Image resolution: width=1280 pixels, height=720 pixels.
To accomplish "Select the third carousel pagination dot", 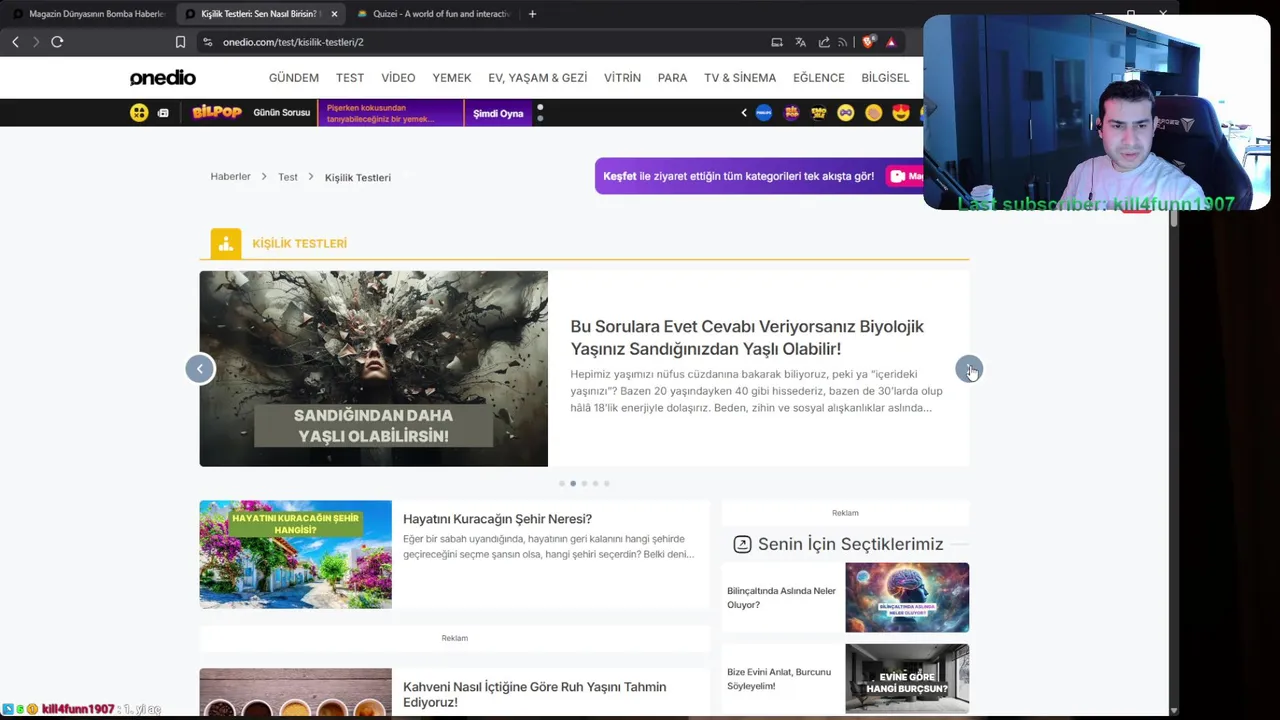I will point(584,484).
